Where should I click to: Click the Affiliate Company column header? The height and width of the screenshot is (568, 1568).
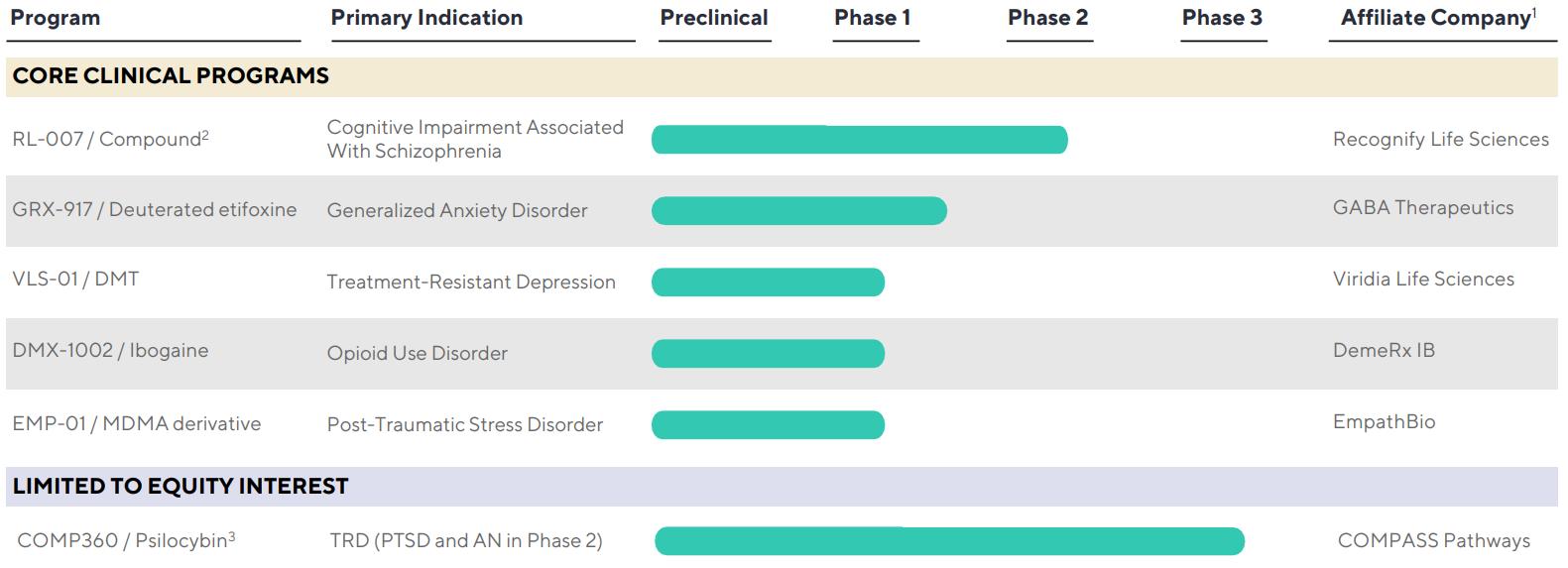1436,18
